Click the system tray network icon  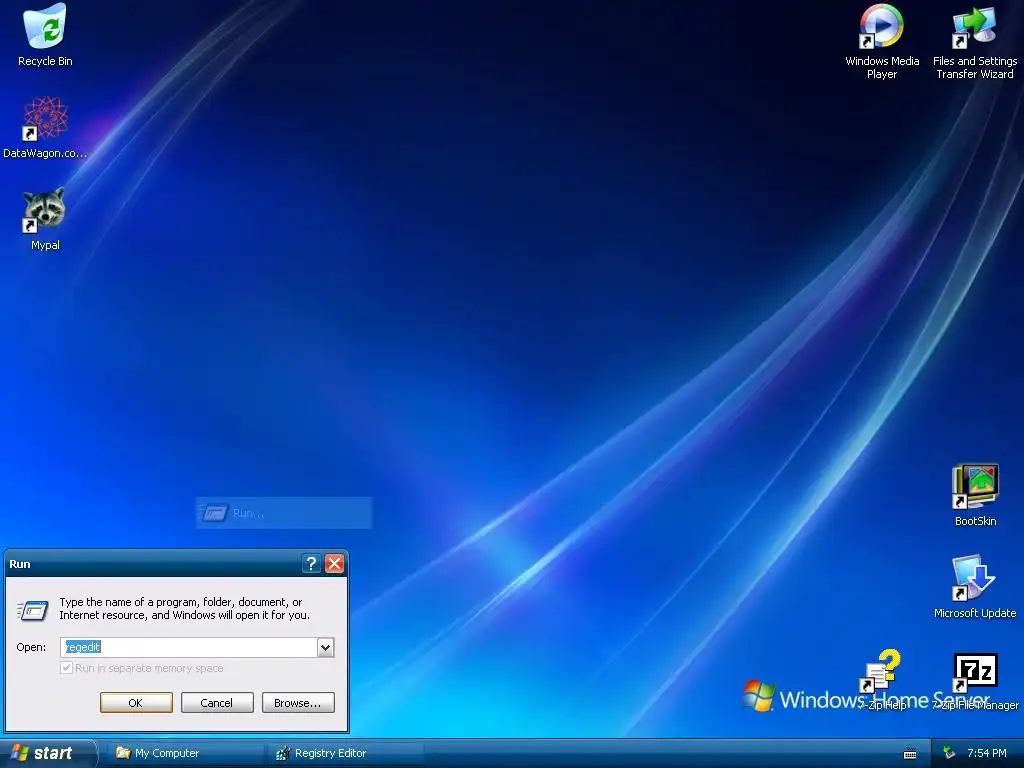[949, 753]
